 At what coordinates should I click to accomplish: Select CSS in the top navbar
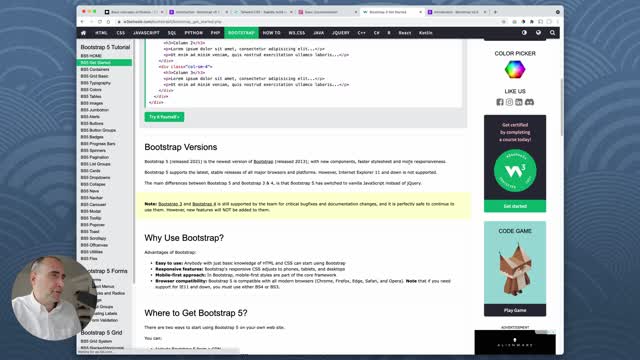(x=120, y=33)
